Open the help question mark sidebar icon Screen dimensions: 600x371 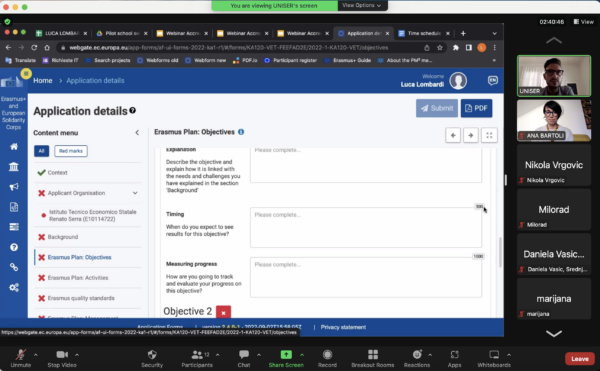pos(14,247)
